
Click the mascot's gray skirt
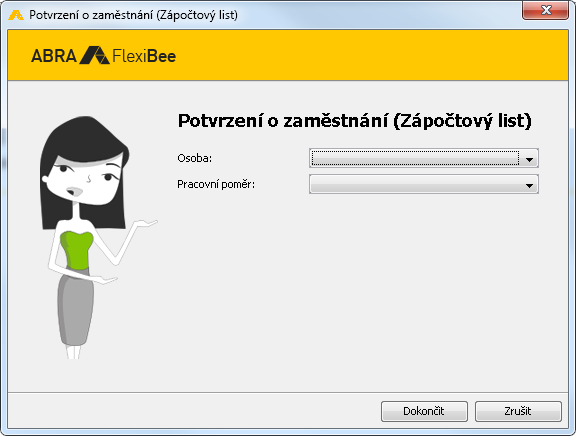[x=76, y=309]
